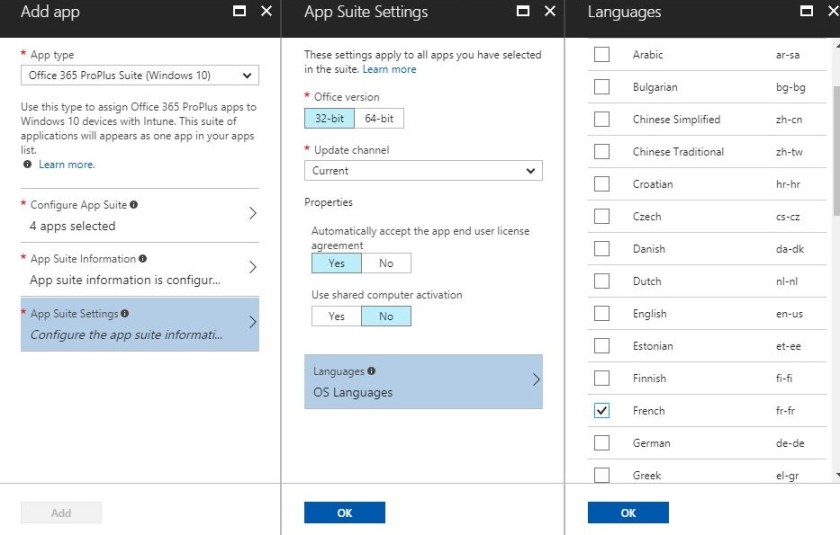
Task: Choose No for shared computer activation
Action: coord(386,316)
